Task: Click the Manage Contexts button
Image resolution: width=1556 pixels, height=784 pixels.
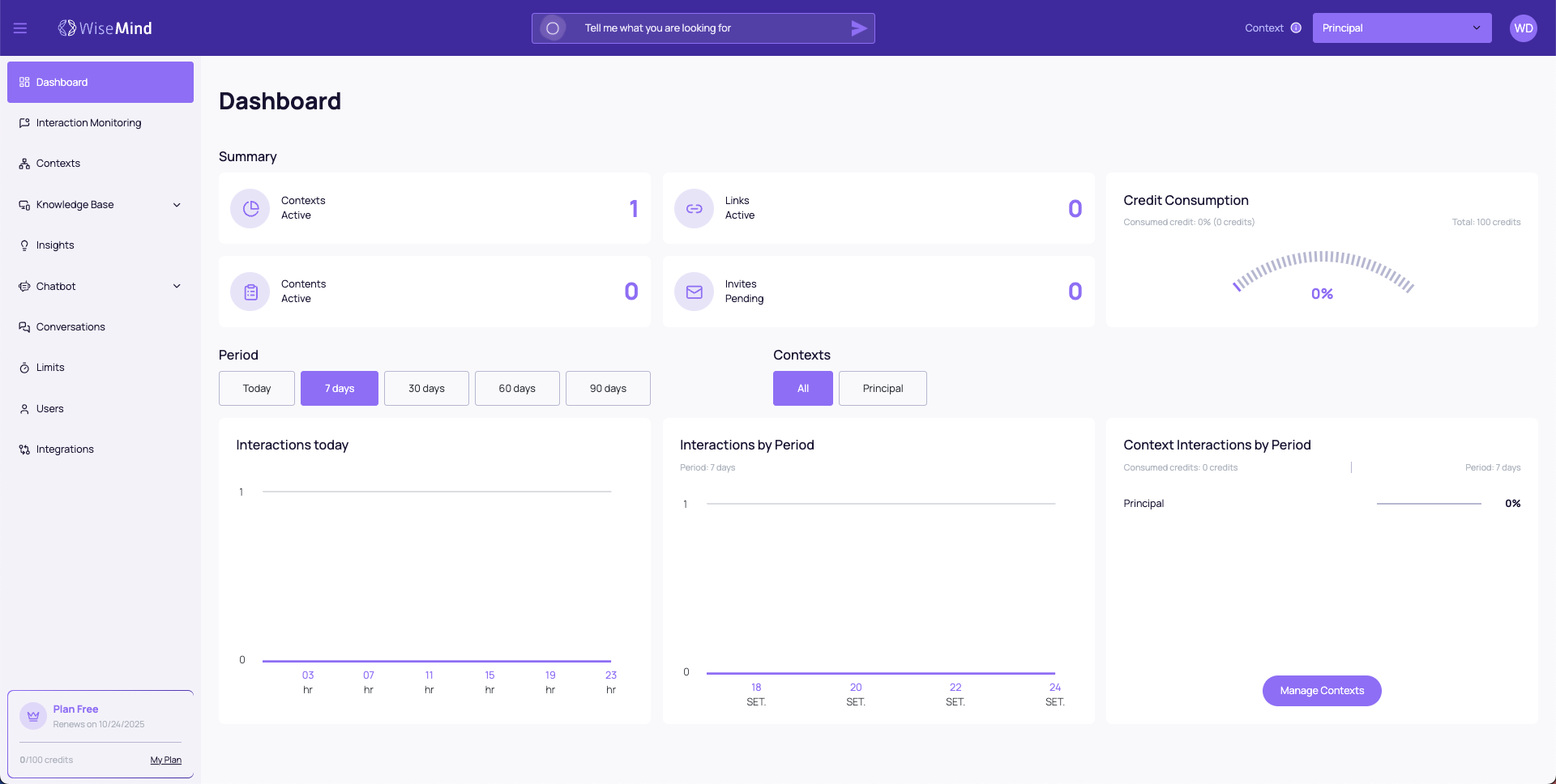Action: coord(1322,691)
